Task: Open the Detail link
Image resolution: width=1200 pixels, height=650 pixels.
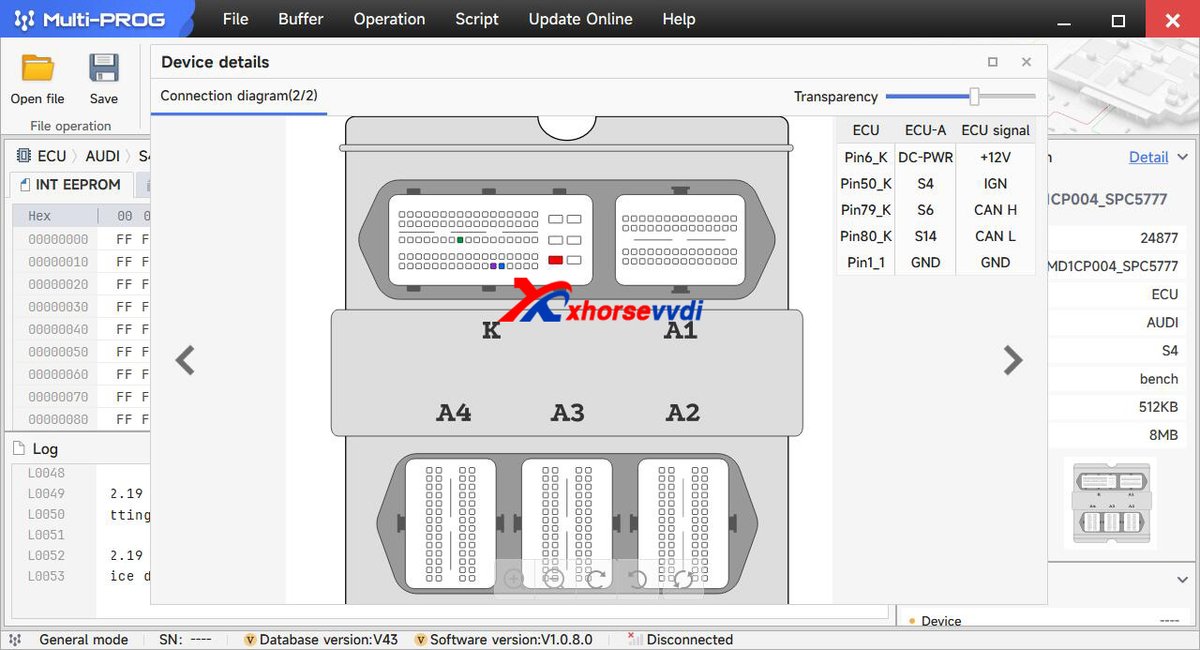Action: [x=1148, y=157]
